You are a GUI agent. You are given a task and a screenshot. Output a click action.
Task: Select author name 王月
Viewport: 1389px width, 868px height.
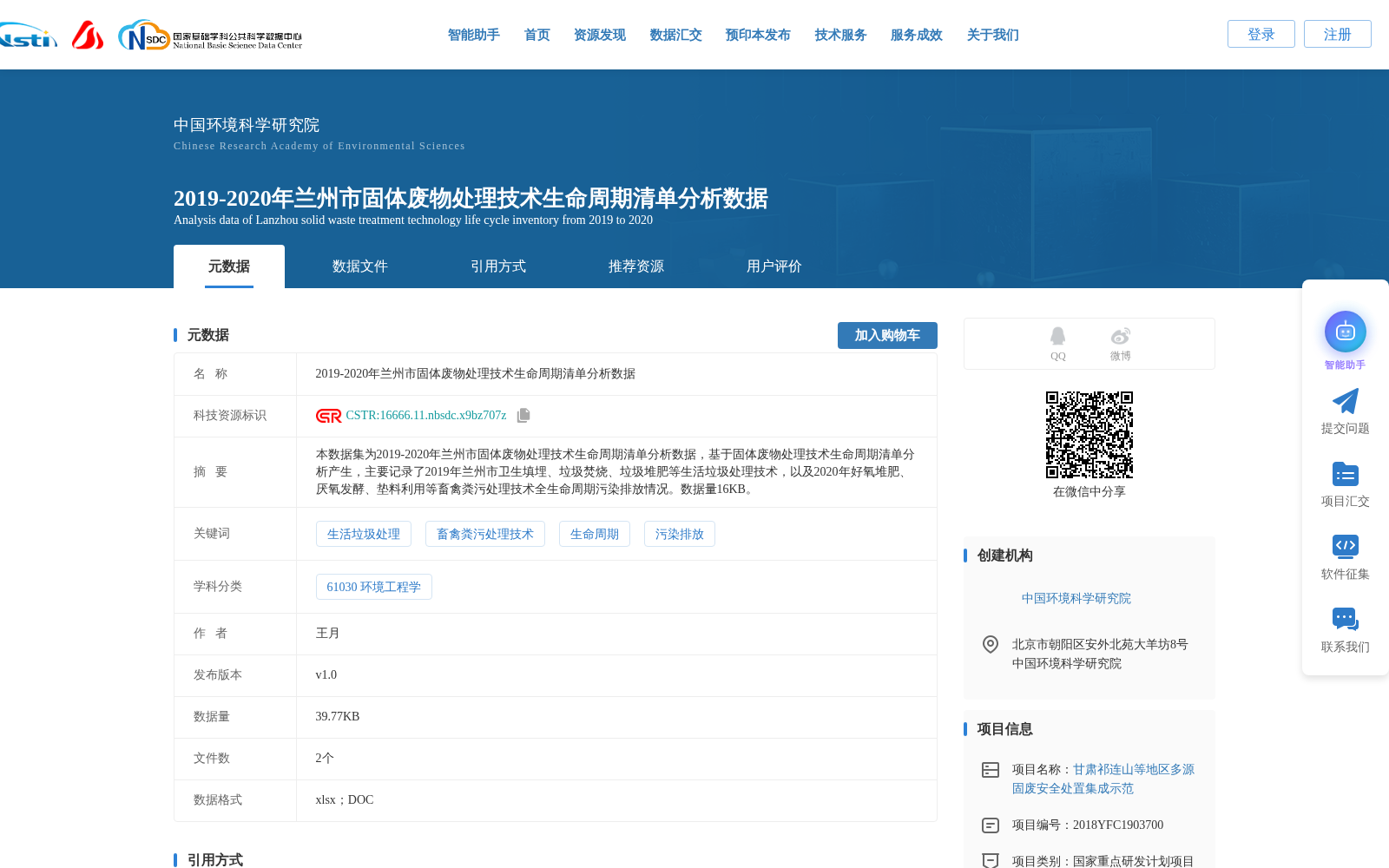point(328,634)
